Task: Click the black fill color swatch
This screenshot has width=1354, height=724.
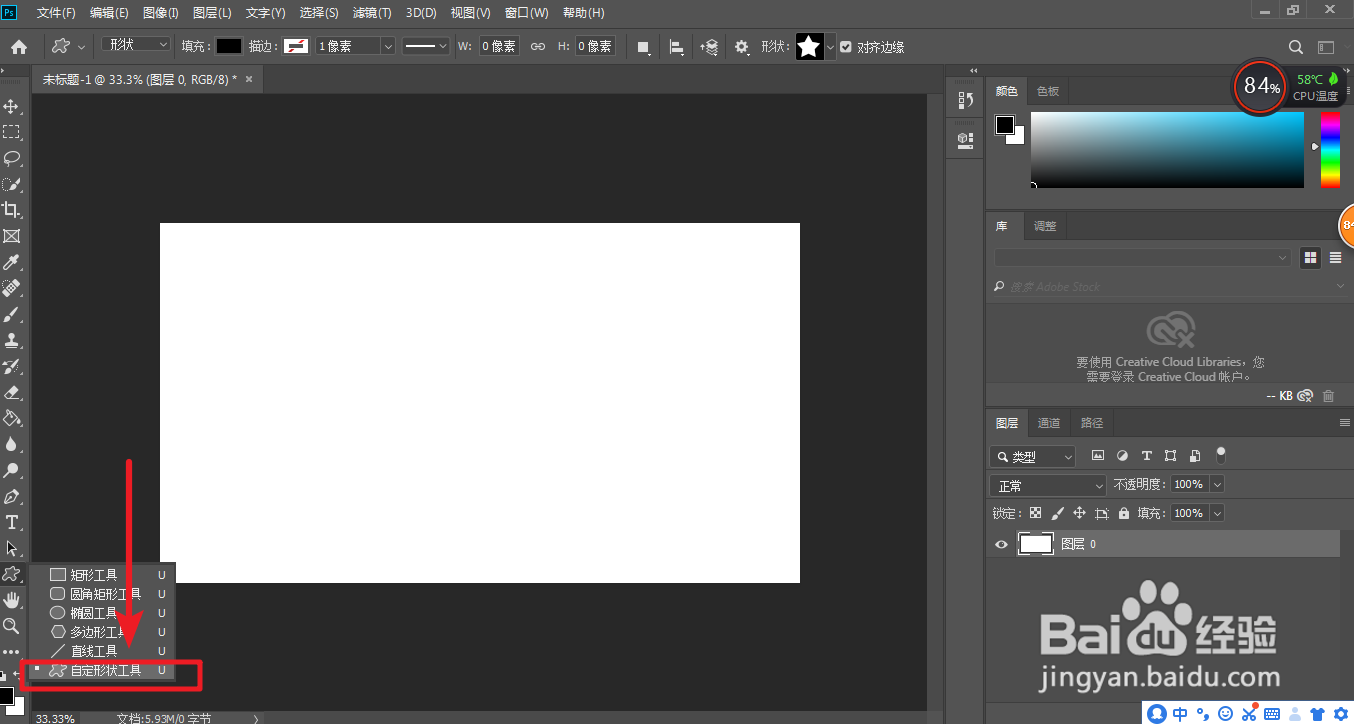Action: pos(229,46)
